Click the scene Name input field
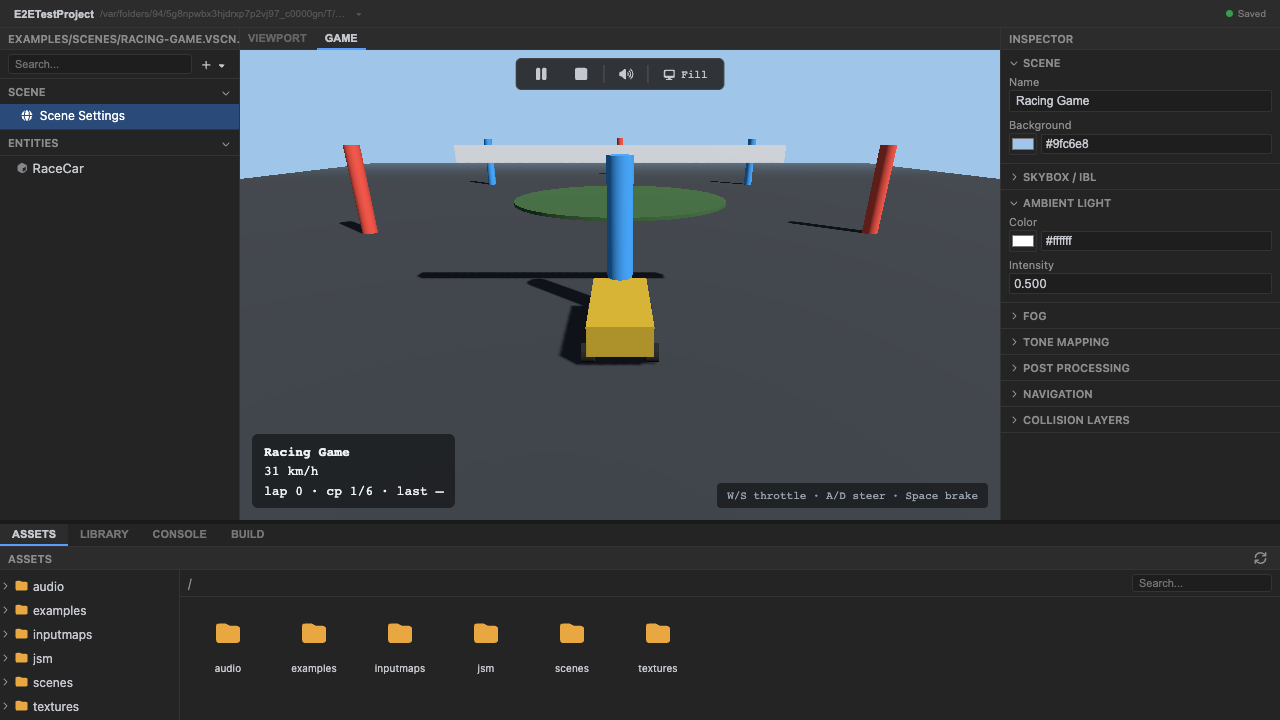The width and height of the screenshot is (1280, 720). tap(1140, 101)
